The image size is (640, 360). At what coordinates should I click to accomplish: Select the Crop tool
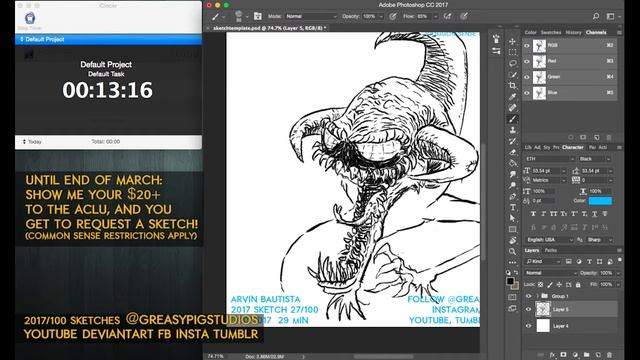click(x=512, y=85)
